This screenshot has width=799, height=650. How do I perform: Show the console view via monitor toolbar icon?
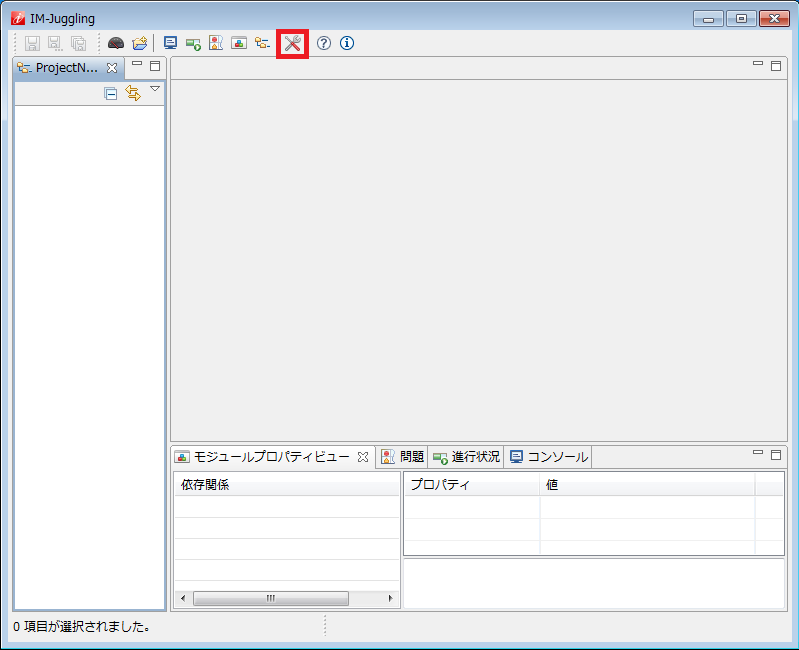tap(170, 43)
